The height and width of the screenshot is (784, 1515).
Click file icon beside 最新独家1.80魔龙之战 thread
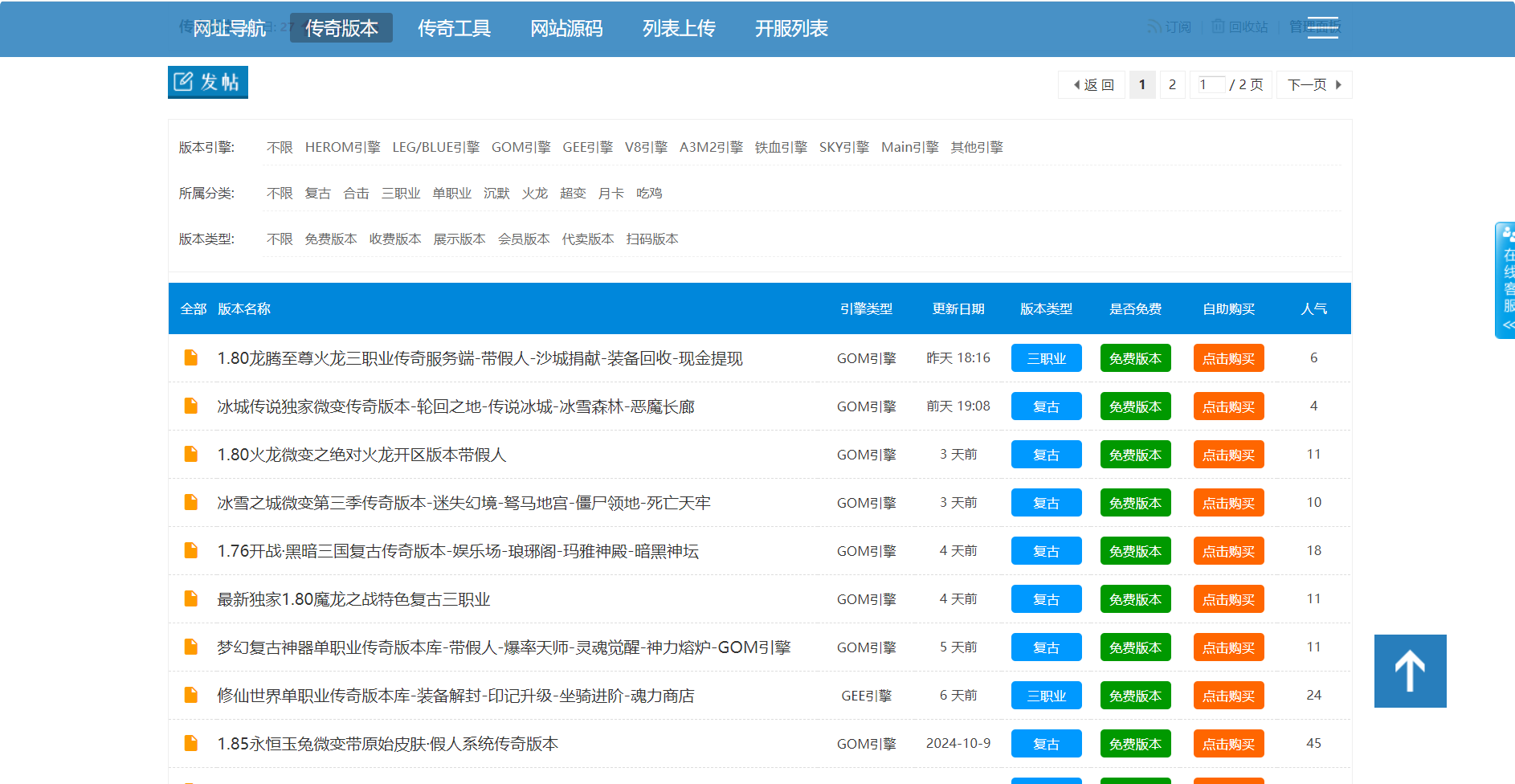(x=191, y=598)
